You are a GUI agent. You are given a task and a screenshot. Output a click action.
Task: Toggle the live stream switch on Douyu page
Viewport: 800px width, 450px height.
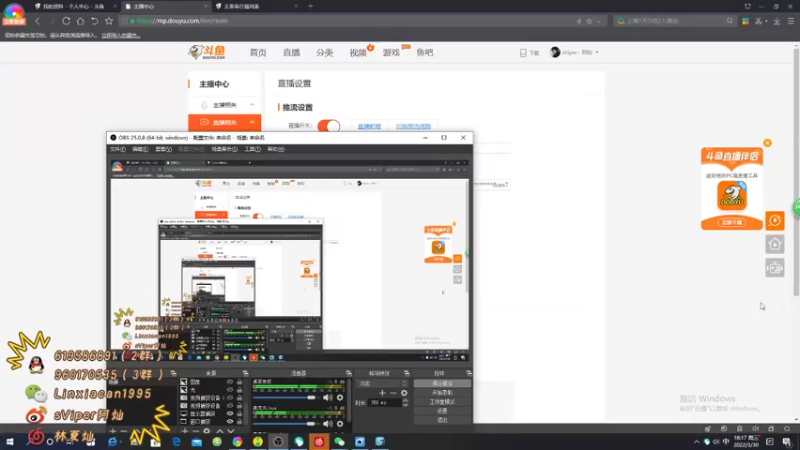329,126
